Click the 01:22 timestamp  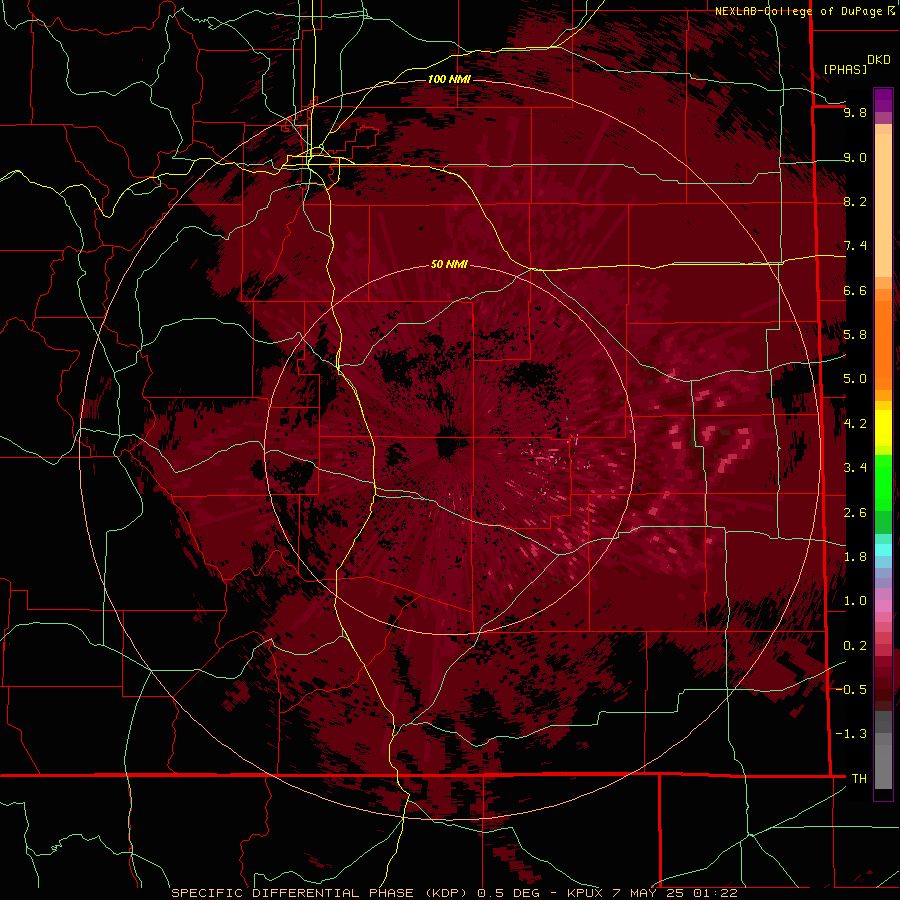[715, 893]
